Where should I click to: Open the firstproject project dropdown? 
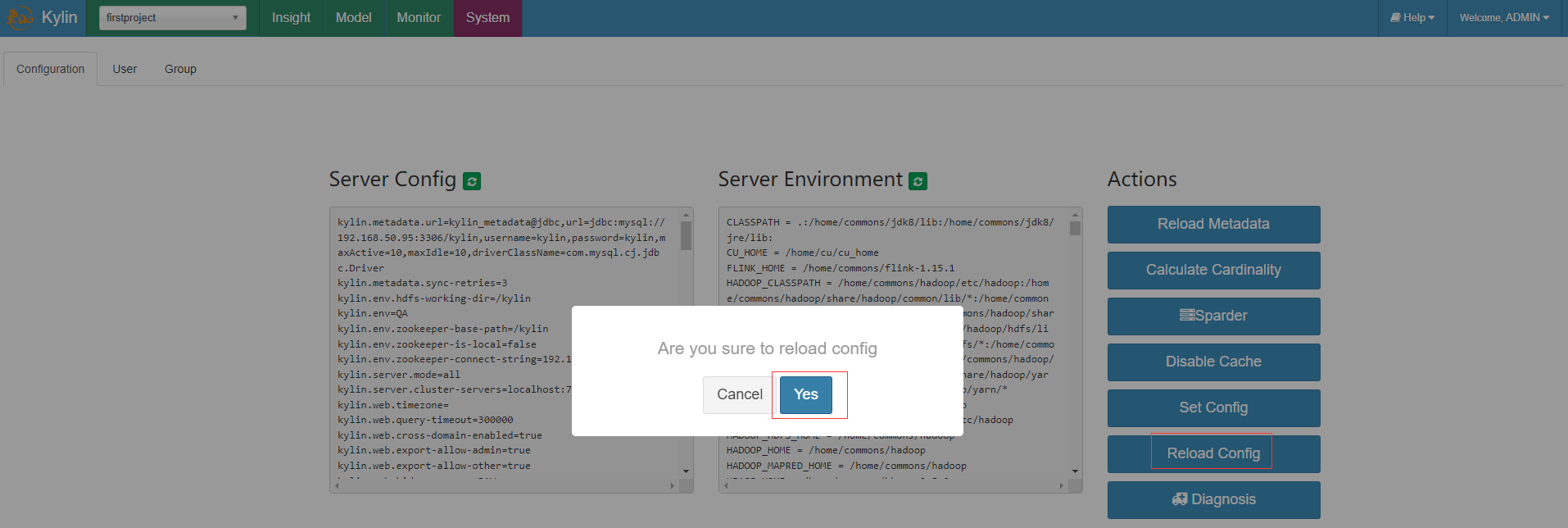tap(173, 17)
